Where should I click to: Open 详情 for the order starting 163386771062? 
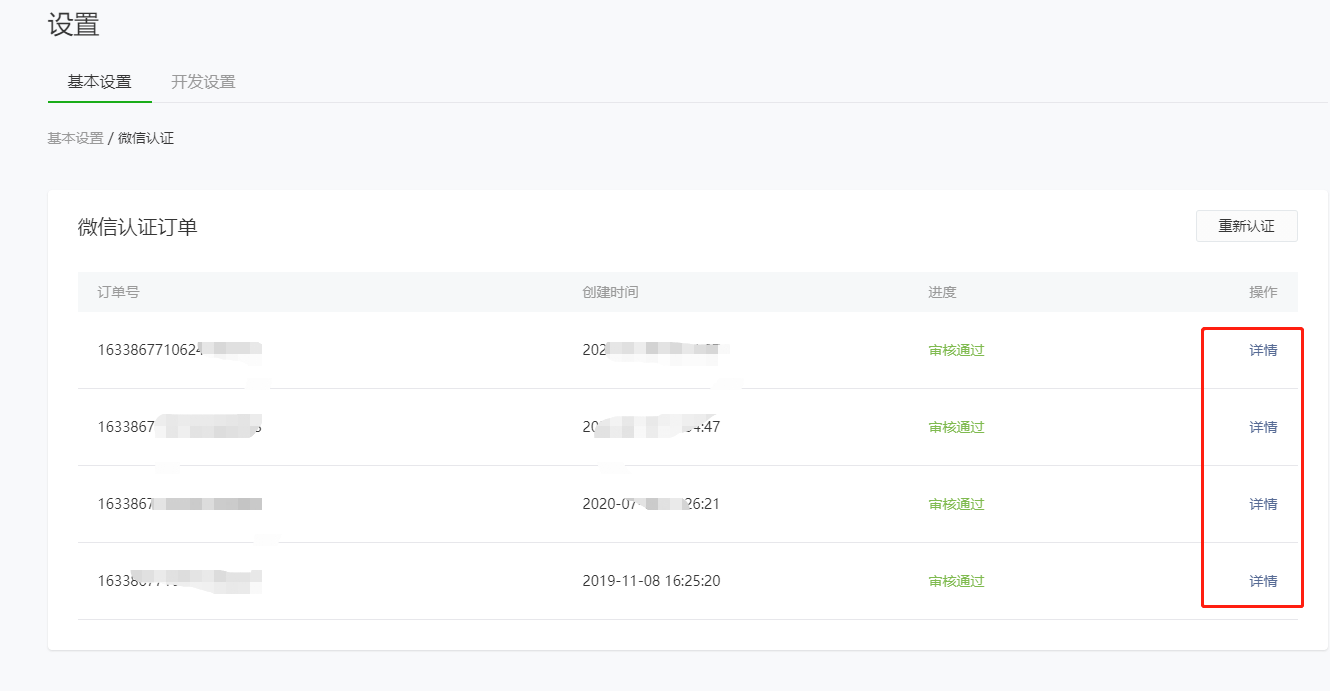[x=1263, y=350]
